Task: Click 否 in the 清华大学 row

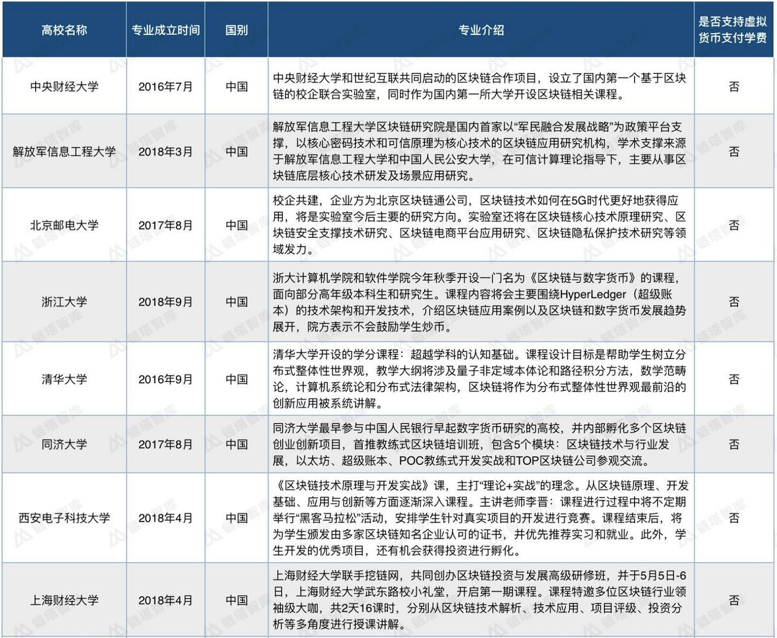Action: 734,379
